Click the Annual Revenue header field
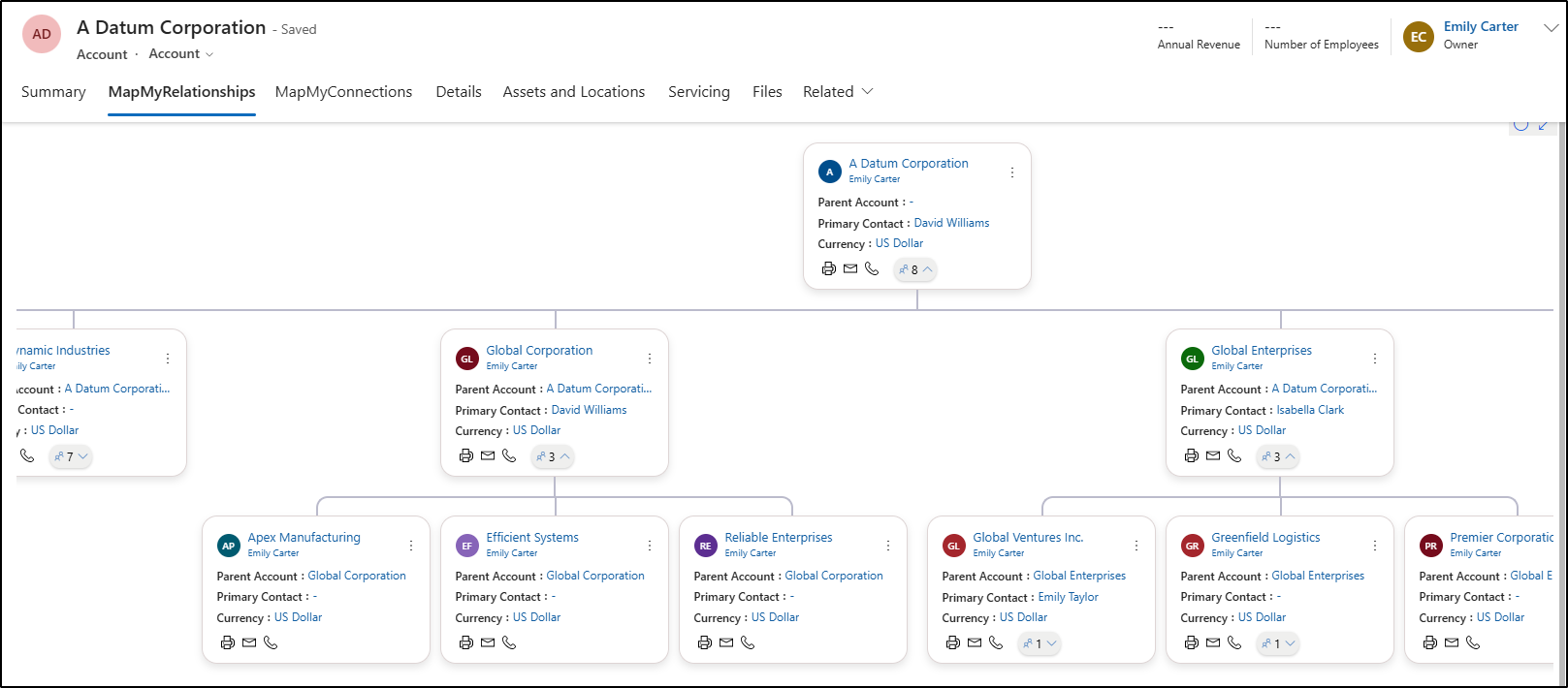 [1199, 36]
